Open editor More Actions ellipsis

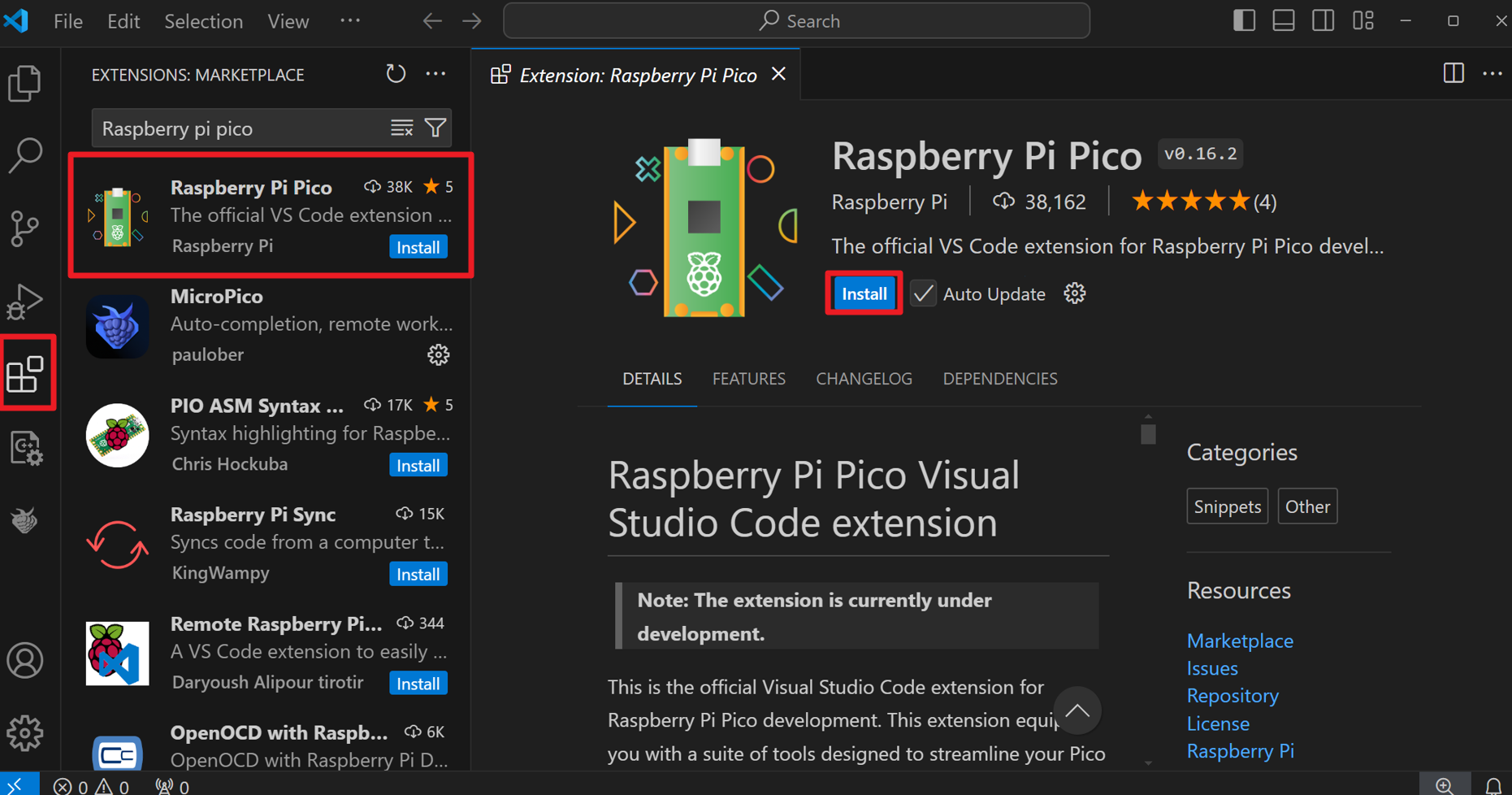click(1493, 73)
